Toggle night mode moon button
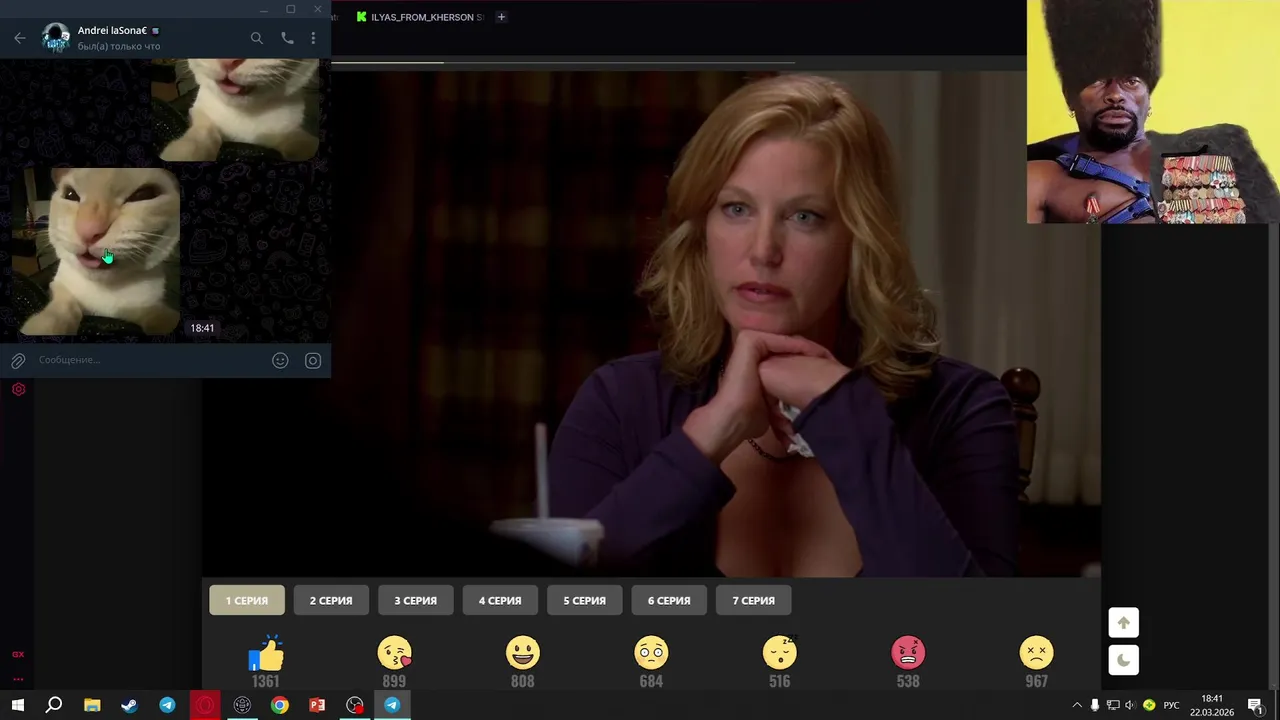Viewport: 1280px width, 720px height. [x=1124, y=660]
